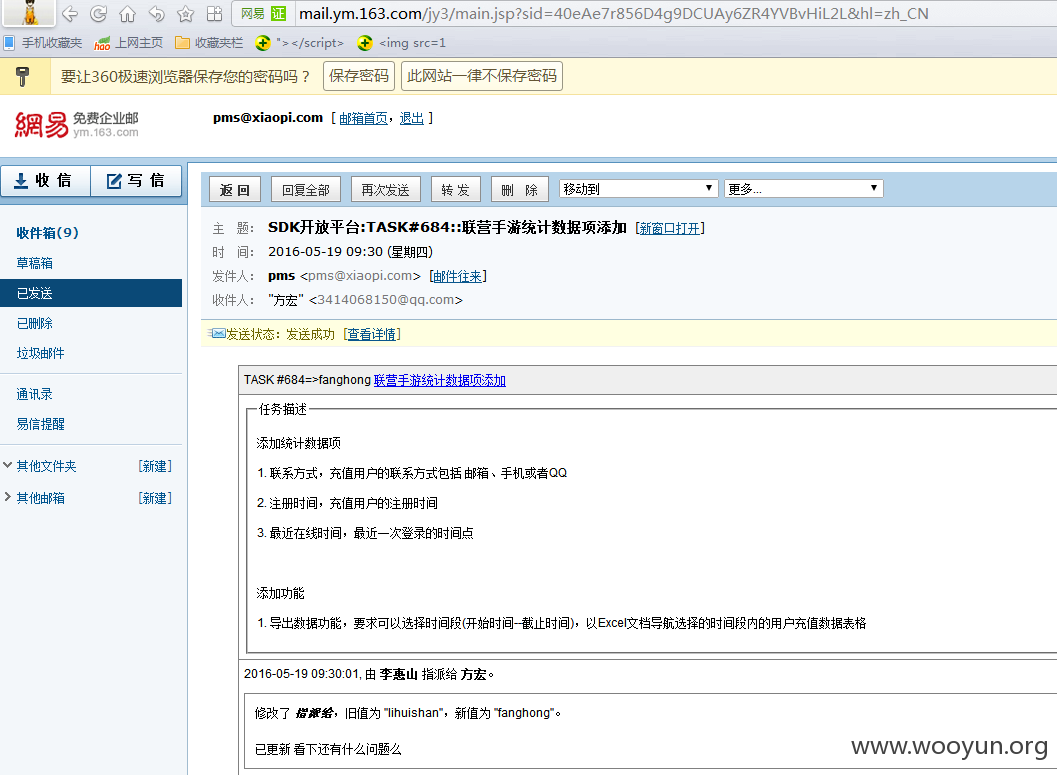Viewport: 1057px width, 775px height.
Task: Expand the 其他邮箱 section
Action: tap(8, 497)
